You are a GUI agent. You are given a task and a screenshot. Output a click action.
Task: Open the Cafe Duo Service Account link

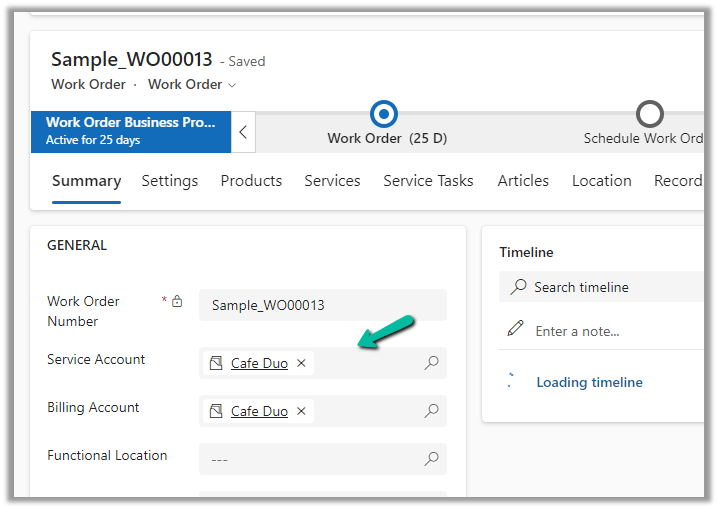tap(259, 363)
